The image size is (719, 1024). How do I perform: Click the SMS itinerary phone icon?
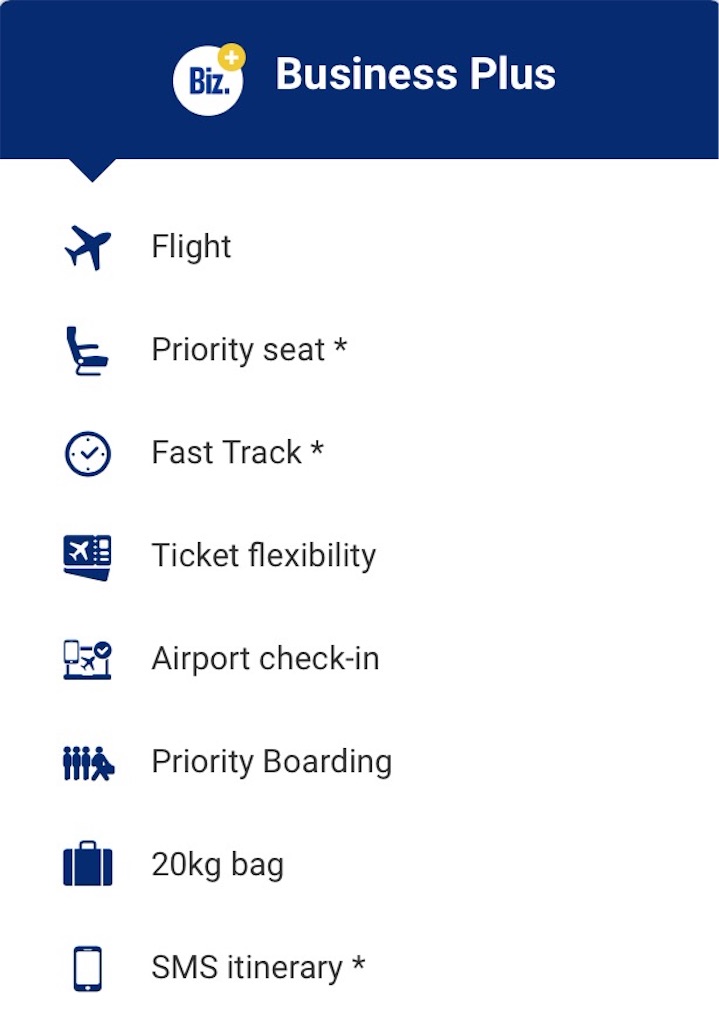88,968
